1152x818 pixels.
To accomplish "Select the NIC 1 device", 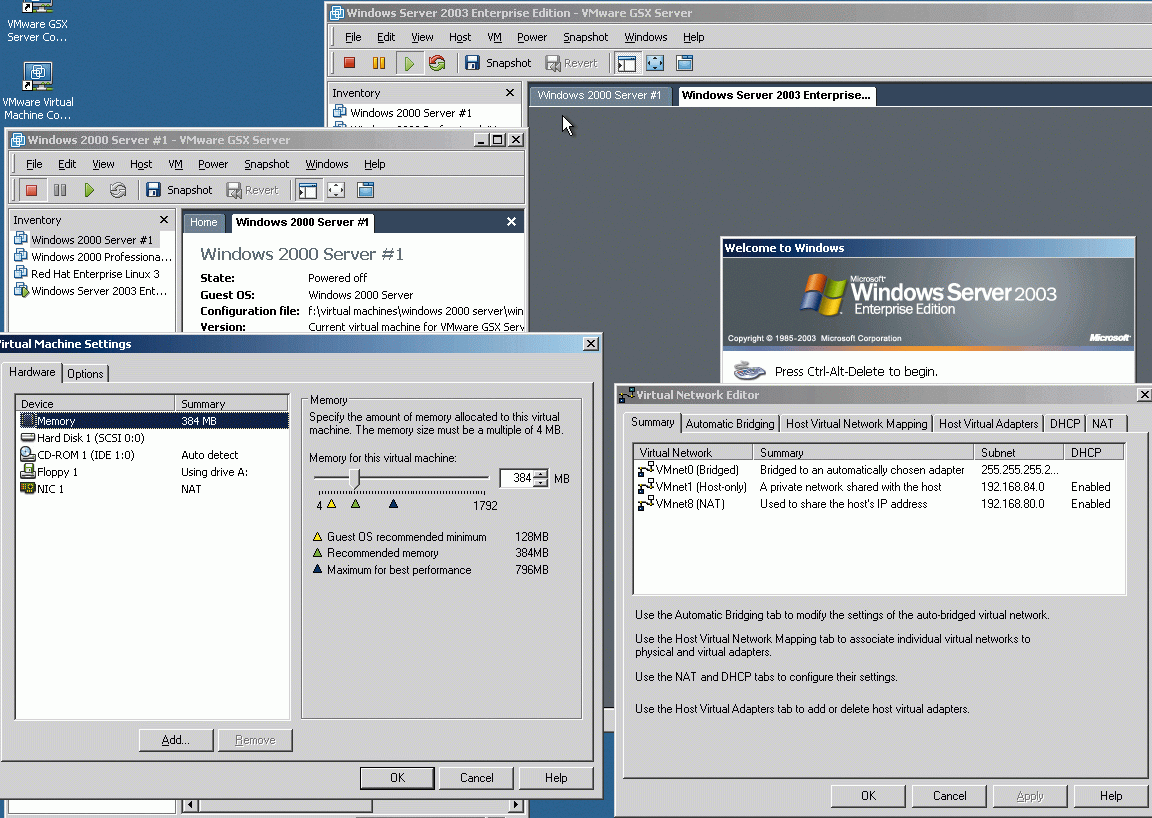I will (153, 489).
